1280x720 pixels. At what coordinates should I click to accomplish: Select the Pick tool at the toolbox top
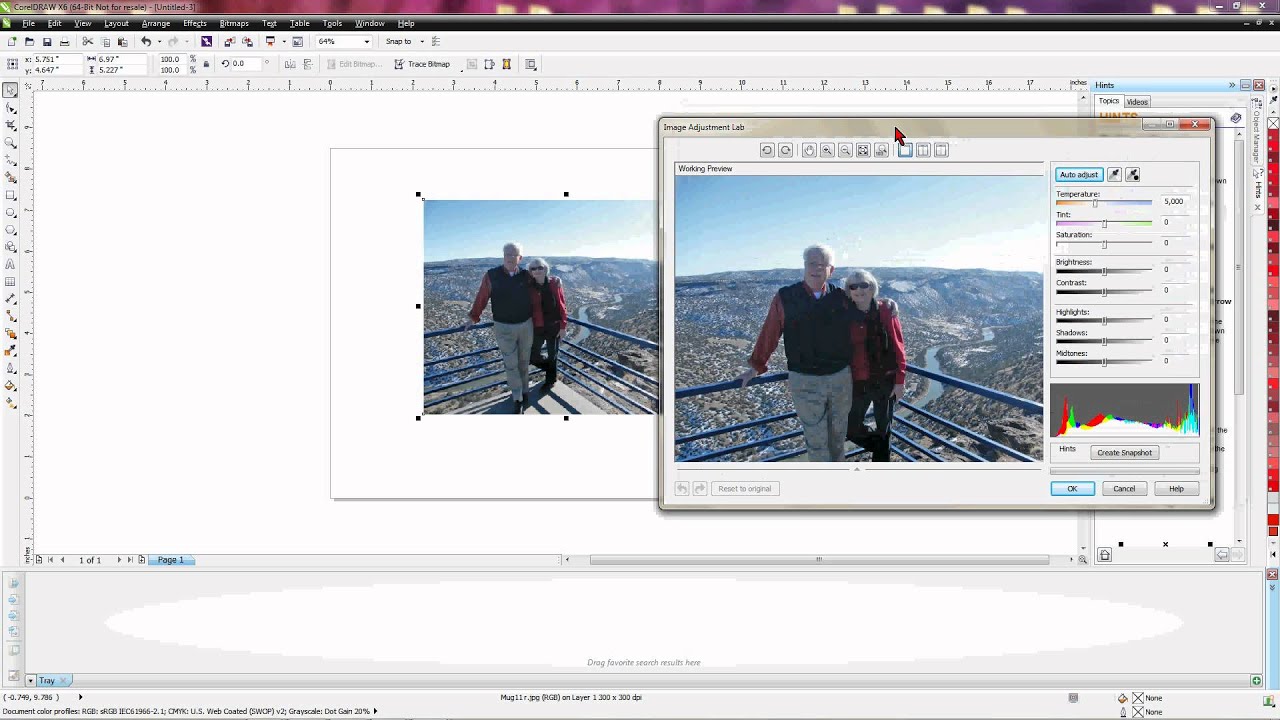(12, 90)
